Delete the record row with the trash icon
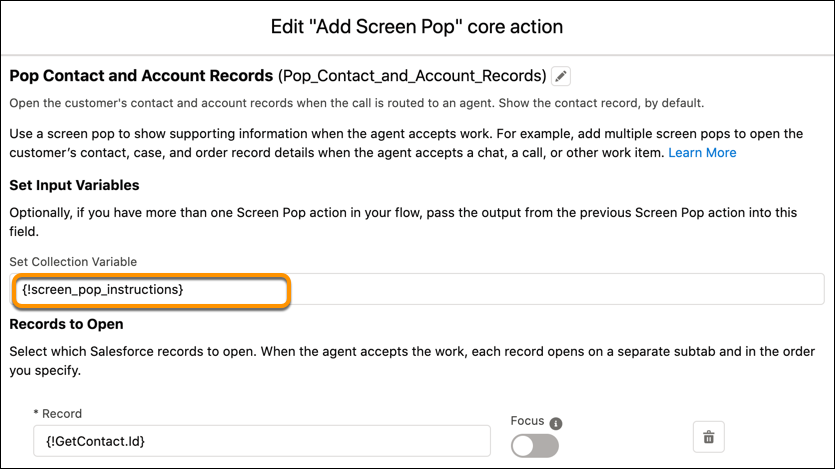The height and width of the screenshot is (469, 835). point(708,437)
